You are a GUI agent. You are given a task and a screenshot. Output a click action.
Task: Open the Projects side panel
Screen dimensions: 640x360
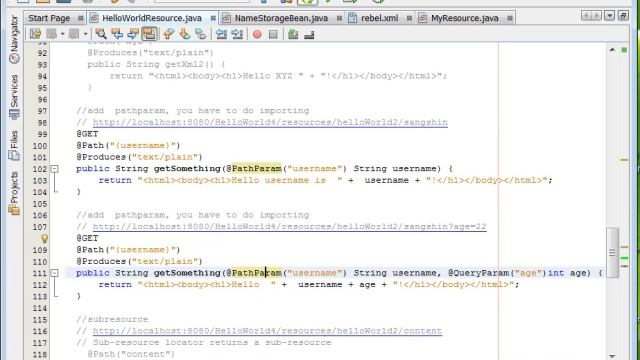tap(14, 193)
